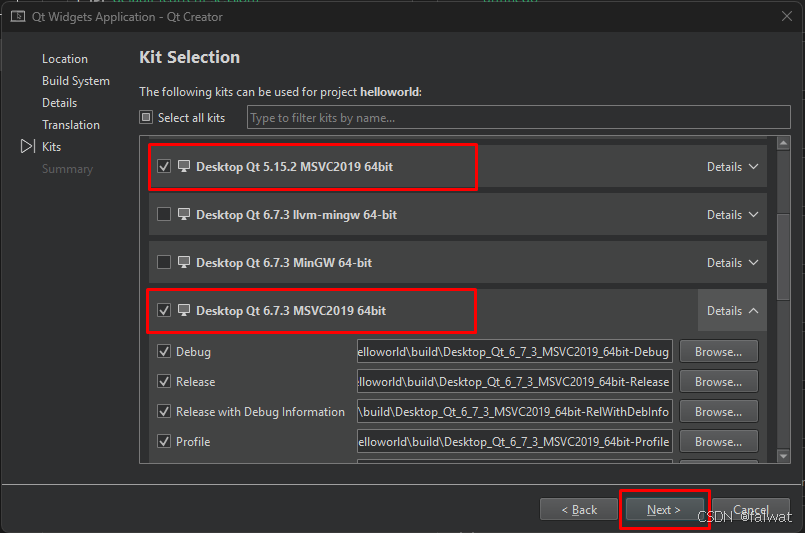Click the Release build directory path field

pyautogui.click(x=514, y=382)
